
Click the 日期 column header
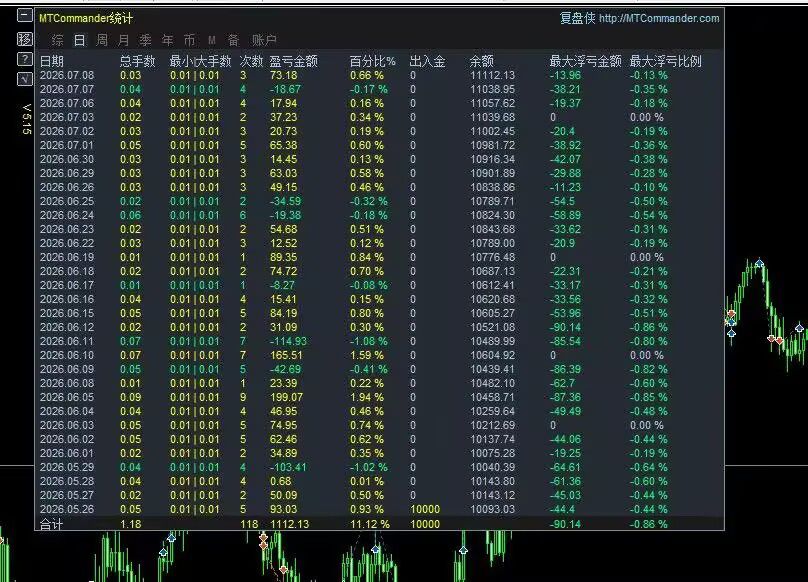coord(52,61)
